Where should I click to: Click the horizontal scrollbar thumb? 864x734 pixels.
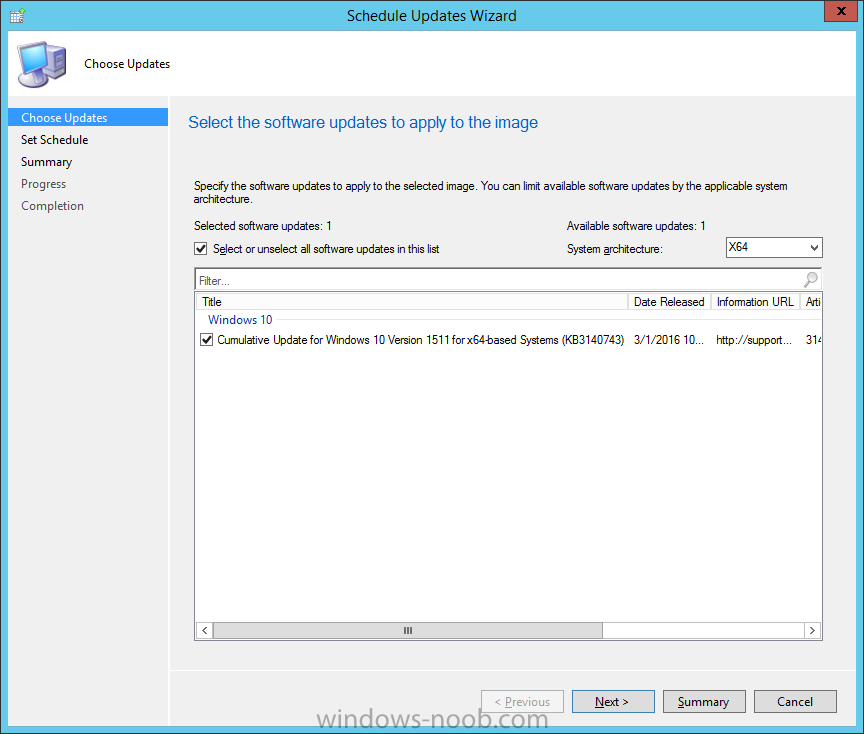[408, 630]
